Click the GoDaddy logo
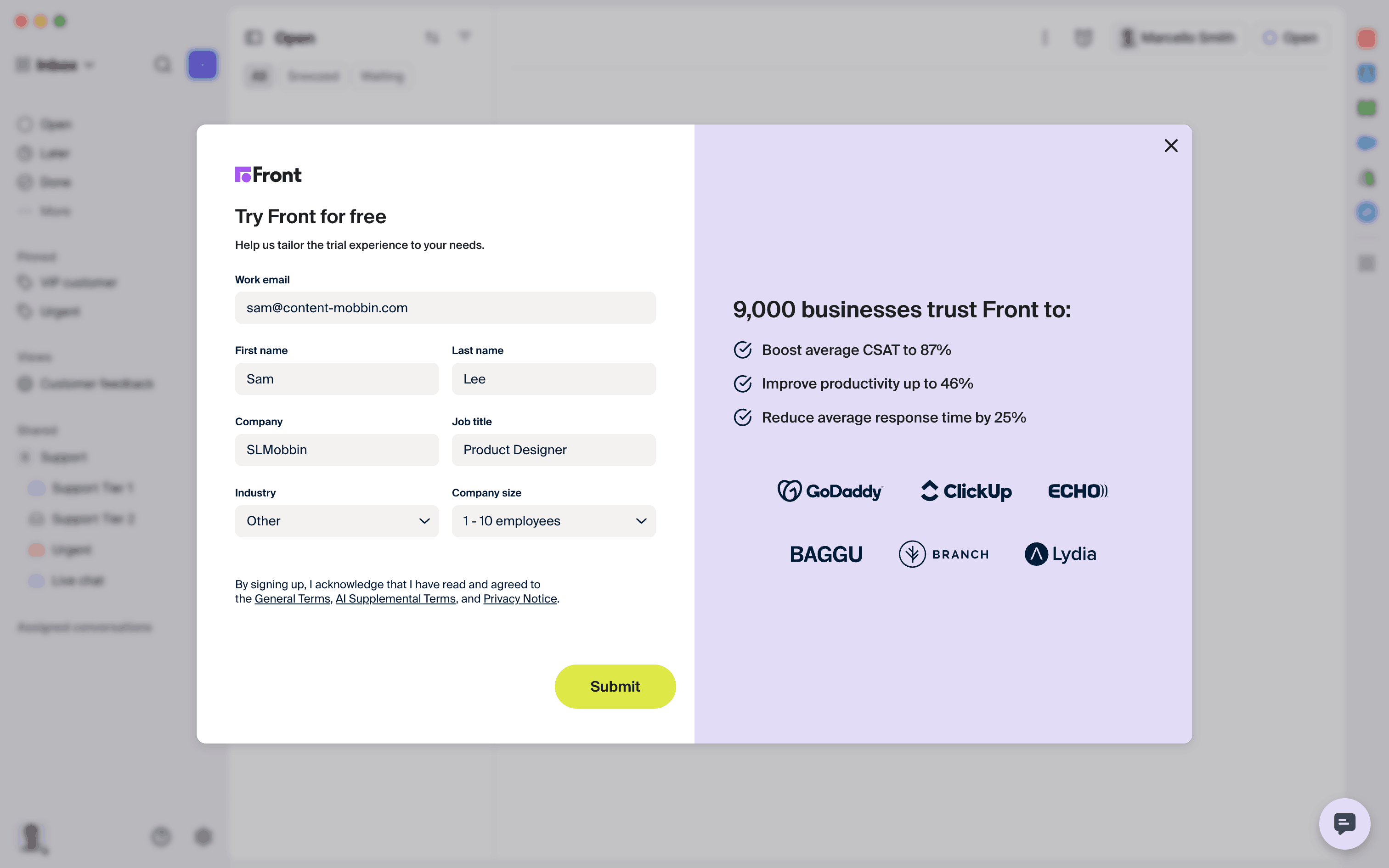This screenshot has height=868, width=1389. coord(830,491)
